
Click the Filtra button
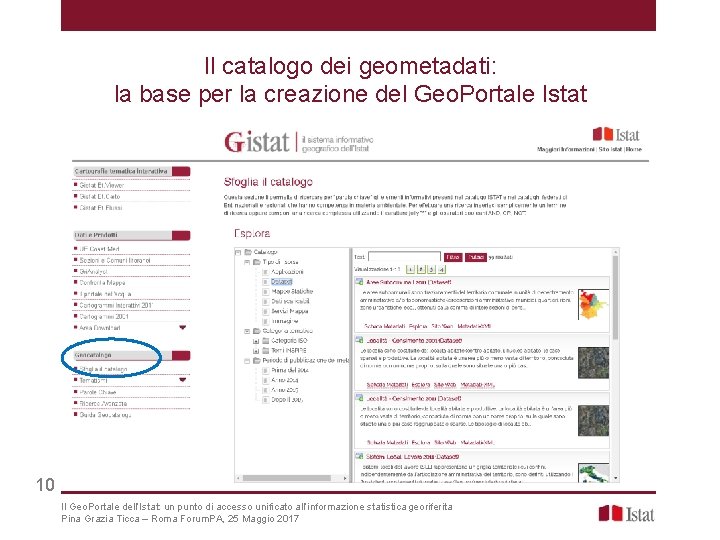(453, 257)
